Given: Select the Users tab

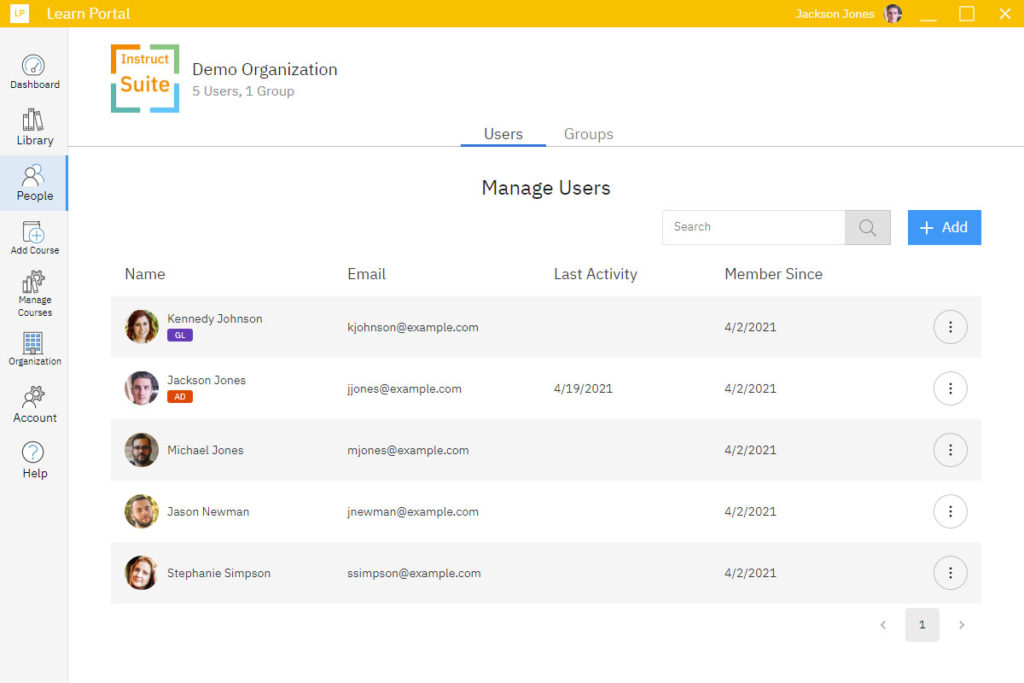Looking at the screenshot, I should 503,133.
